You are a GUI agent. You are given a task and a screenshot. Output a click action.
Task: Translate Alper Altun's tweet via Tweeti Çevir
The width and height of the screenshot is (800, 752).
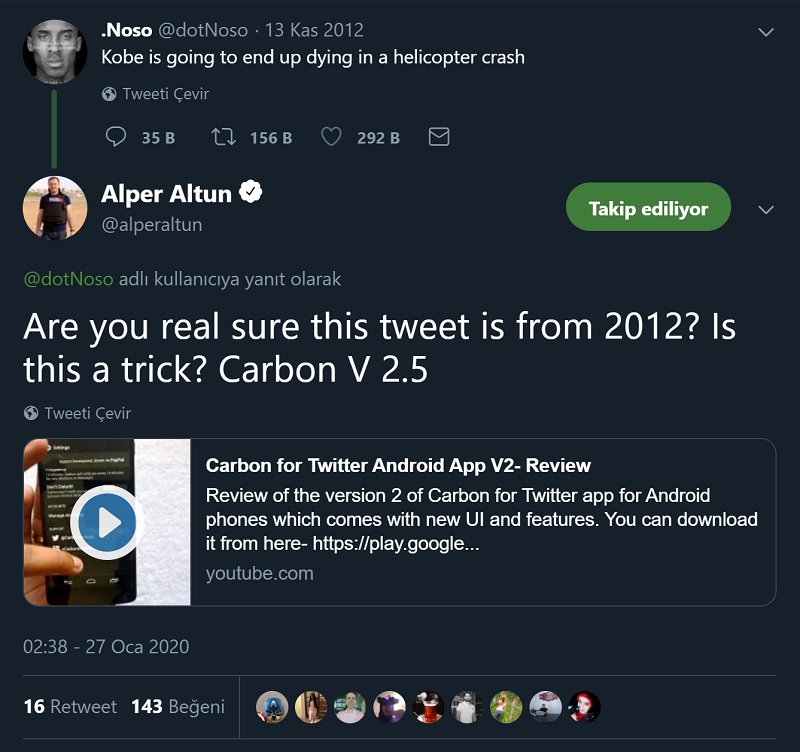(87, 413)
